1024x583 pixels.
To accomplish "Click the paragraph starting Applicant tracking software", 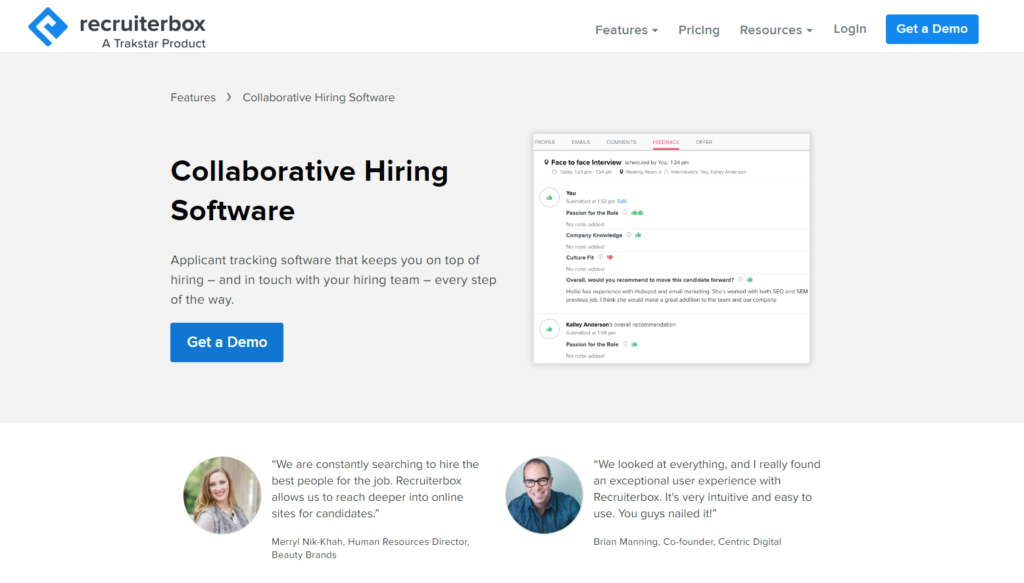I will point(334,279).
